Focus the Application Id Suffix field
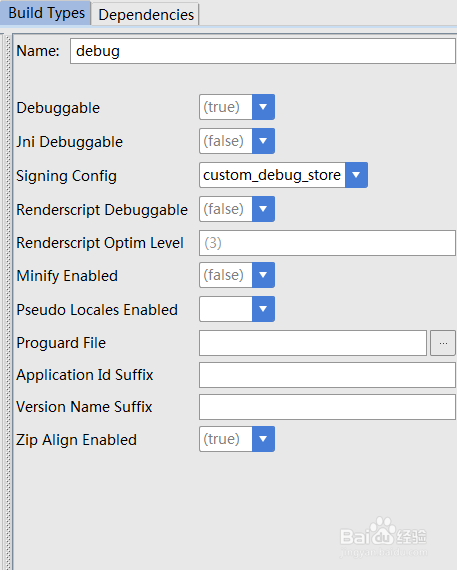Viewport: 457px width, 570px height. coord(327,375)
